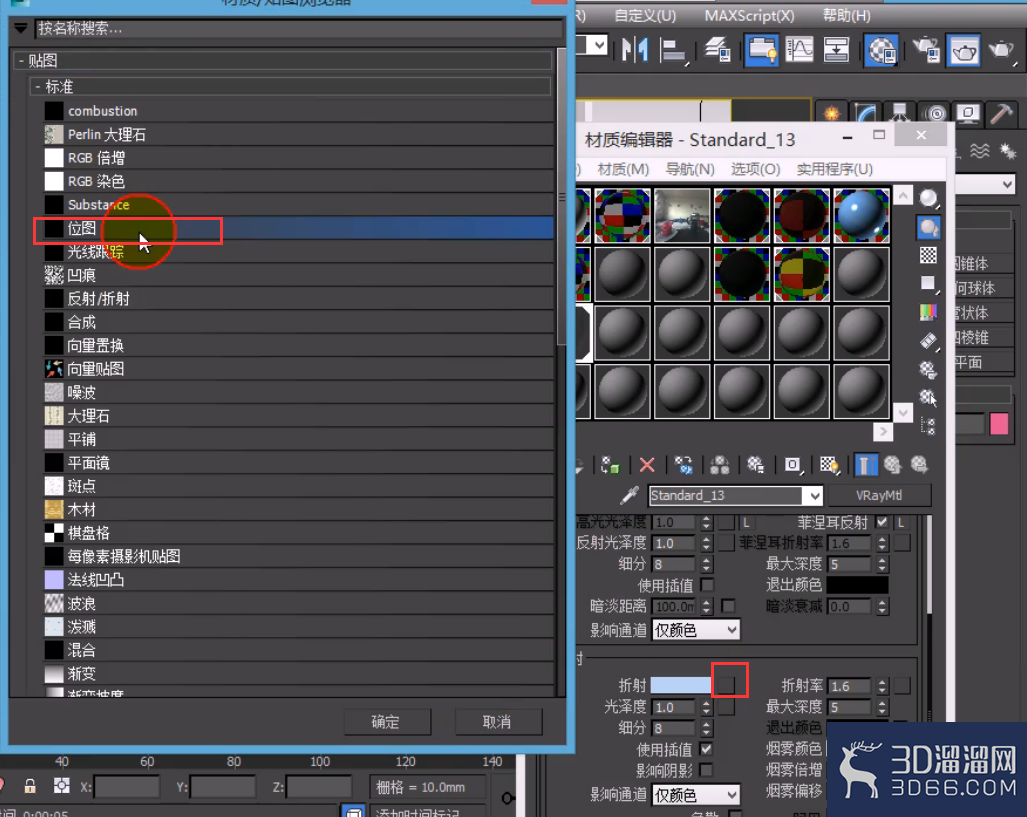
Task: Collapse the 标准 subgroup in browser
Action: [x=38, y=86]
